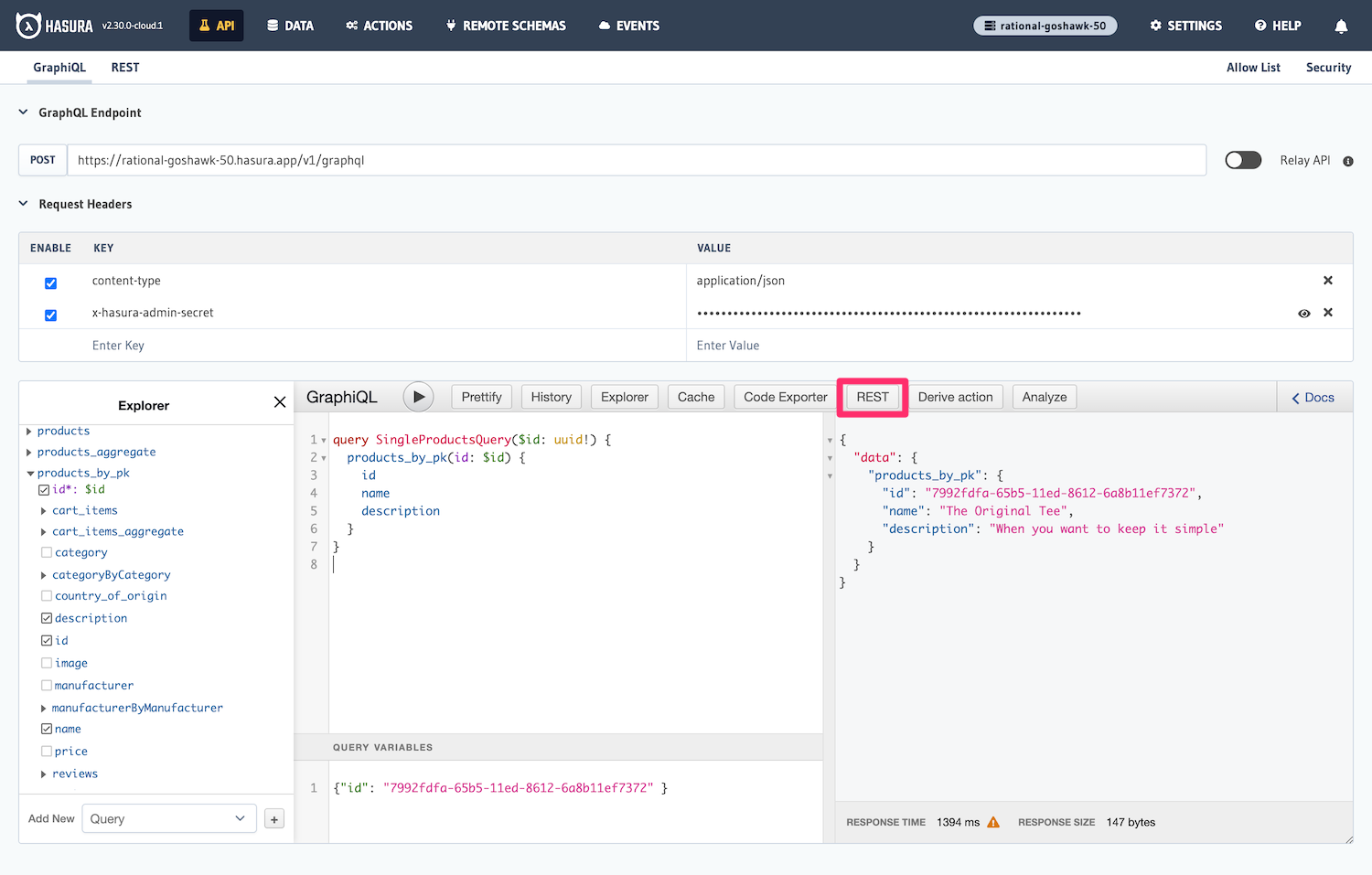Click the Prettify button
The image size is (1372, 875).
[x=481, y=396]
